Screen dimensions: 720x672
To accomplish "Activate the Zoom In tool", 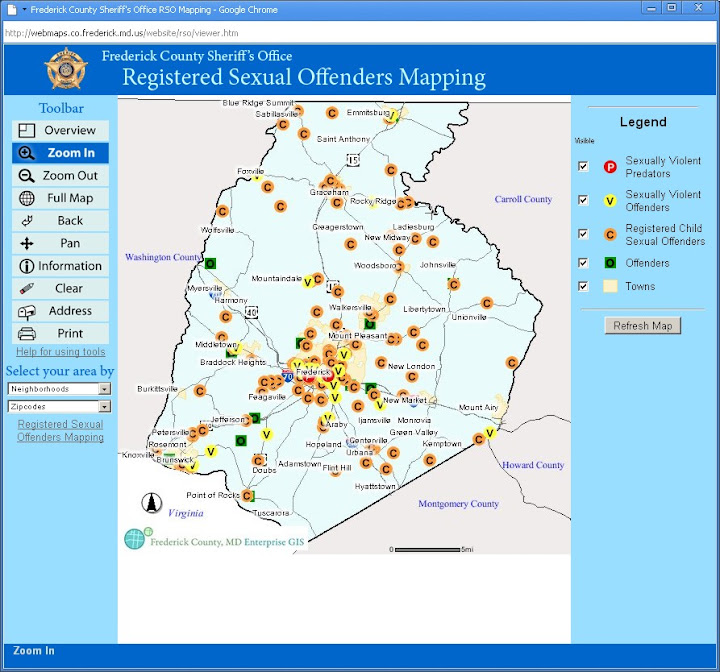I will (x=60, y=153).
